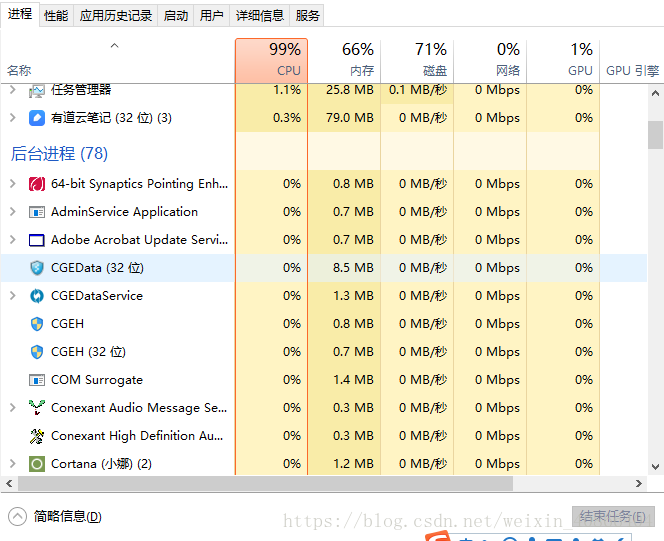Viewport: 664px width, 541px height.
Task: Click the Conexant High Definition Audio icon
Action: [x=37, y=436]
